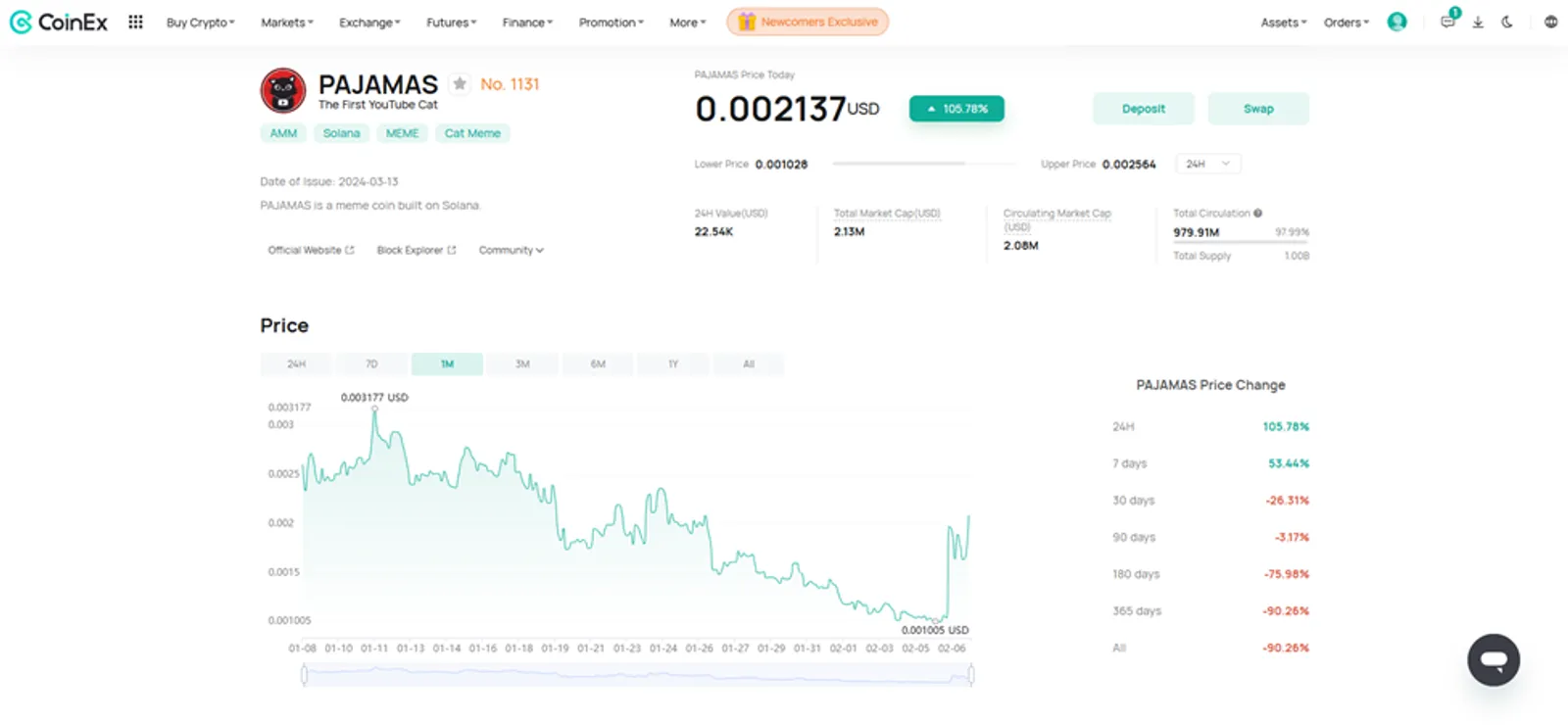Expand the Finance menu
The height and width of the screenshot is (725, 1568).
point(527,23)
